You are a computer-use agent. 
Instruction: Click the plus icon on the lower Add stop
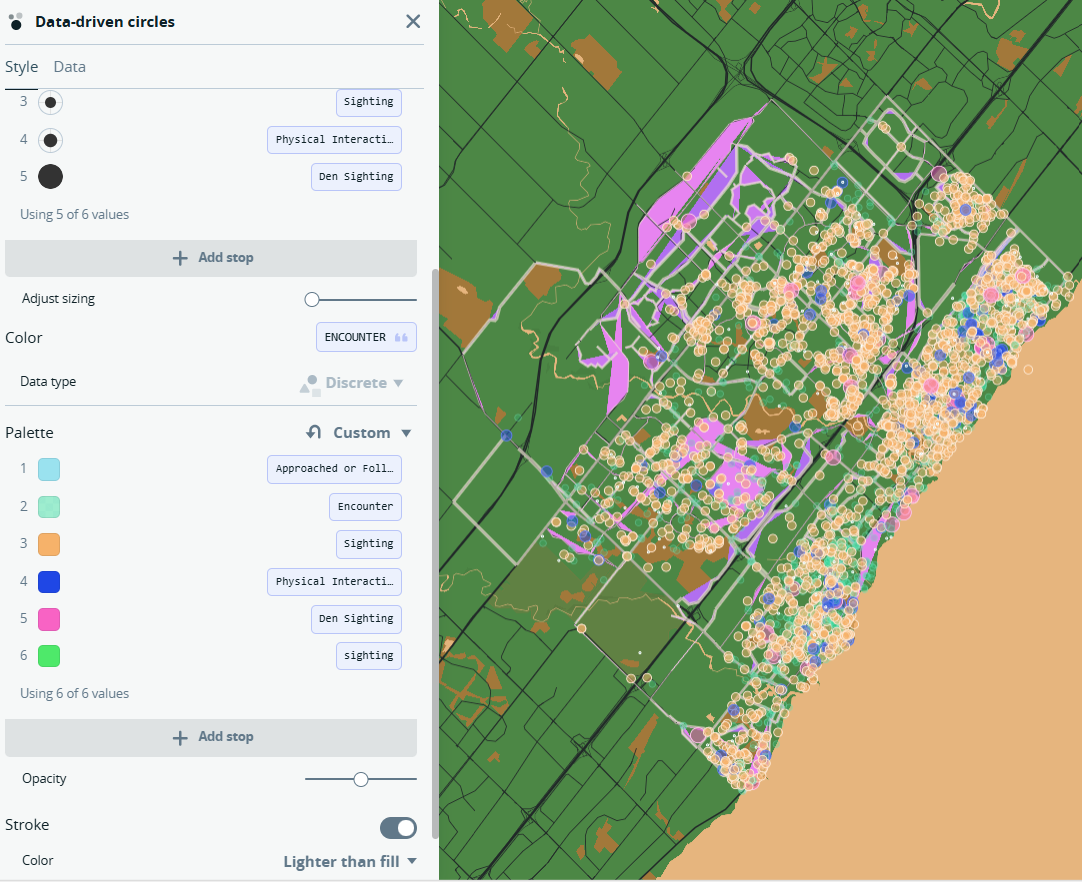point(180,737)
